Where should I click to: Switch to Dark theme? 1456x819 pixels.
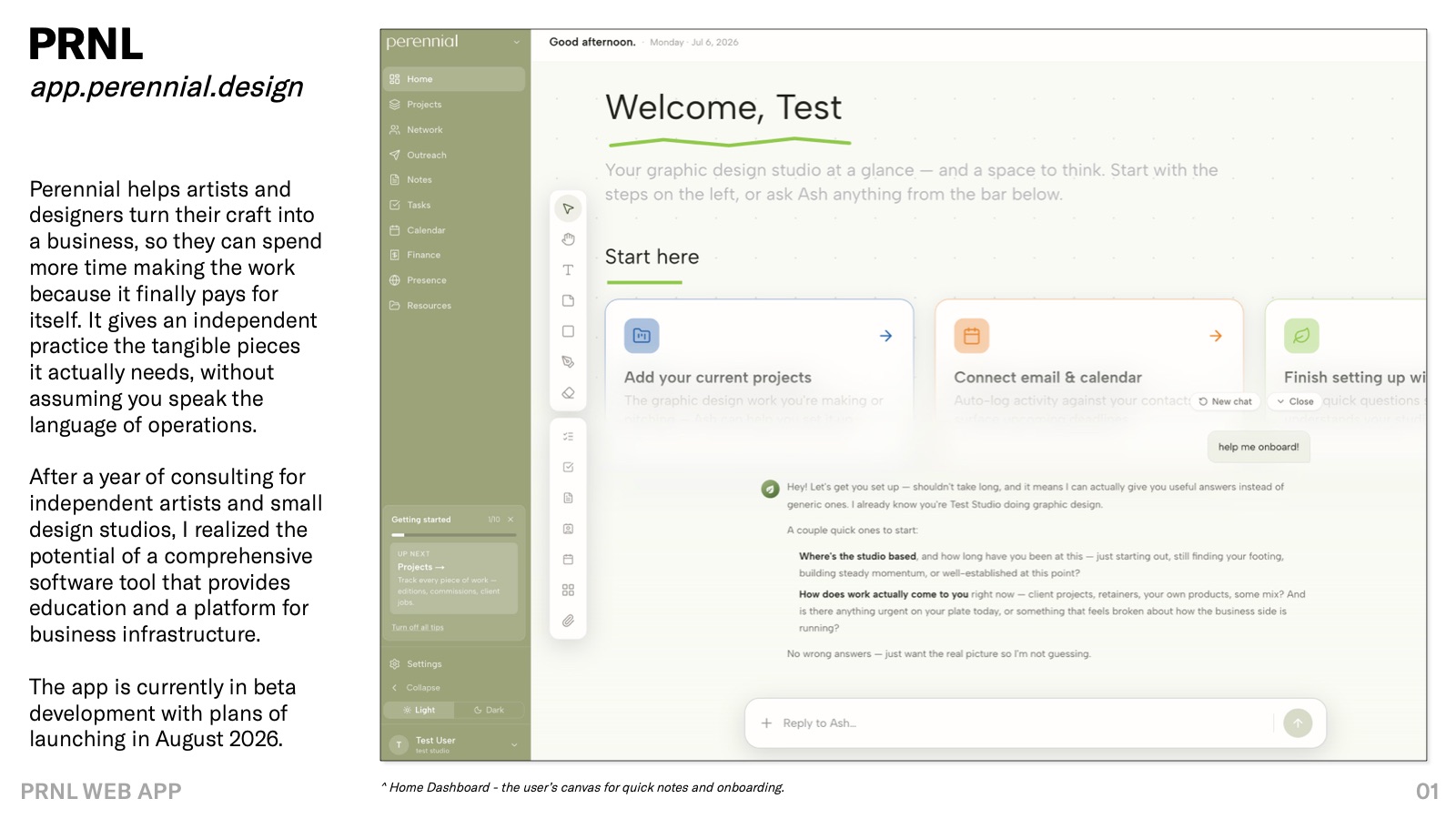click(x=490, y=710)
